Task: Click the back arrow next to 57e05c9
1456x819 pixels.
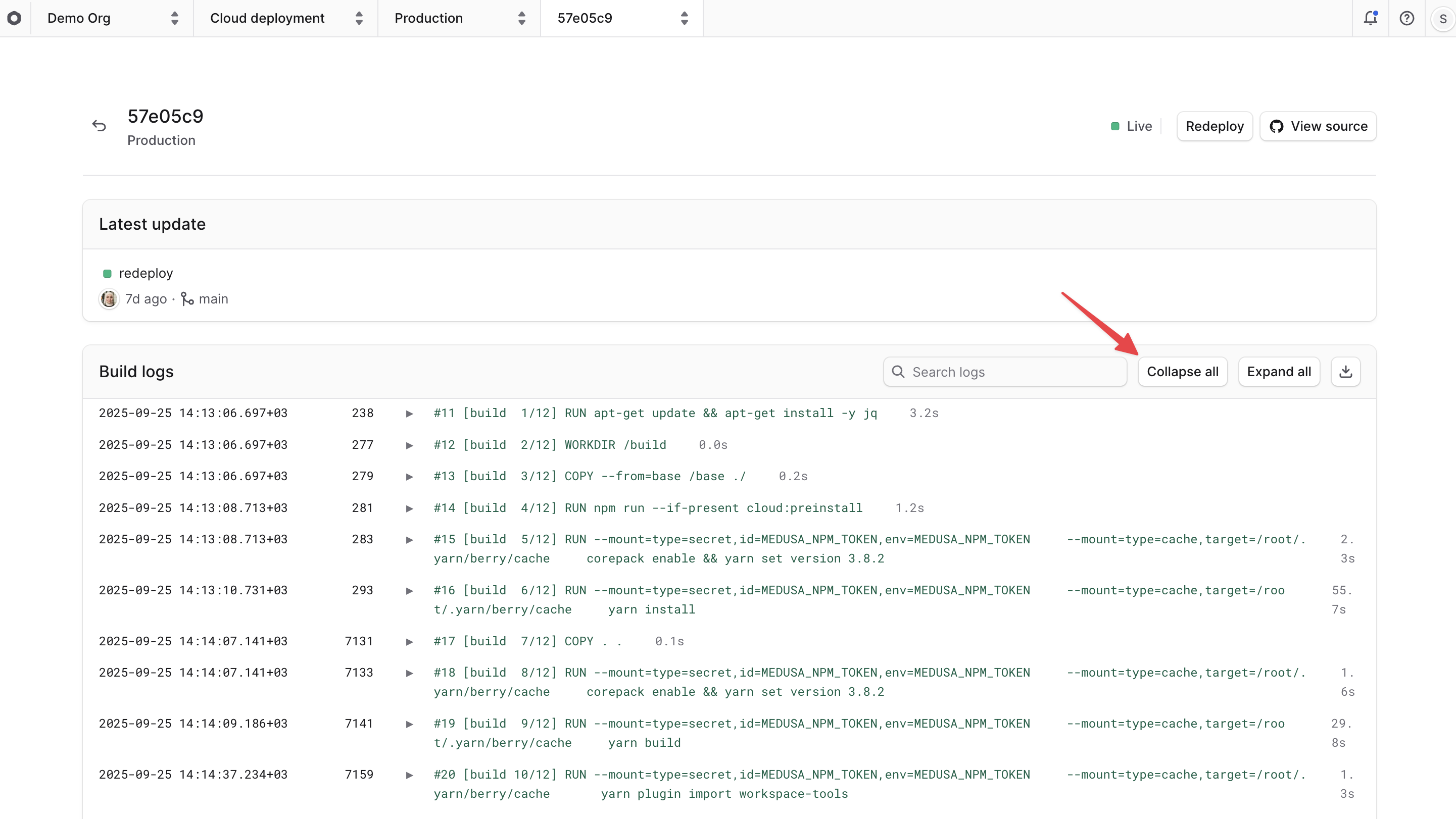Action: [x=100, y=125]
